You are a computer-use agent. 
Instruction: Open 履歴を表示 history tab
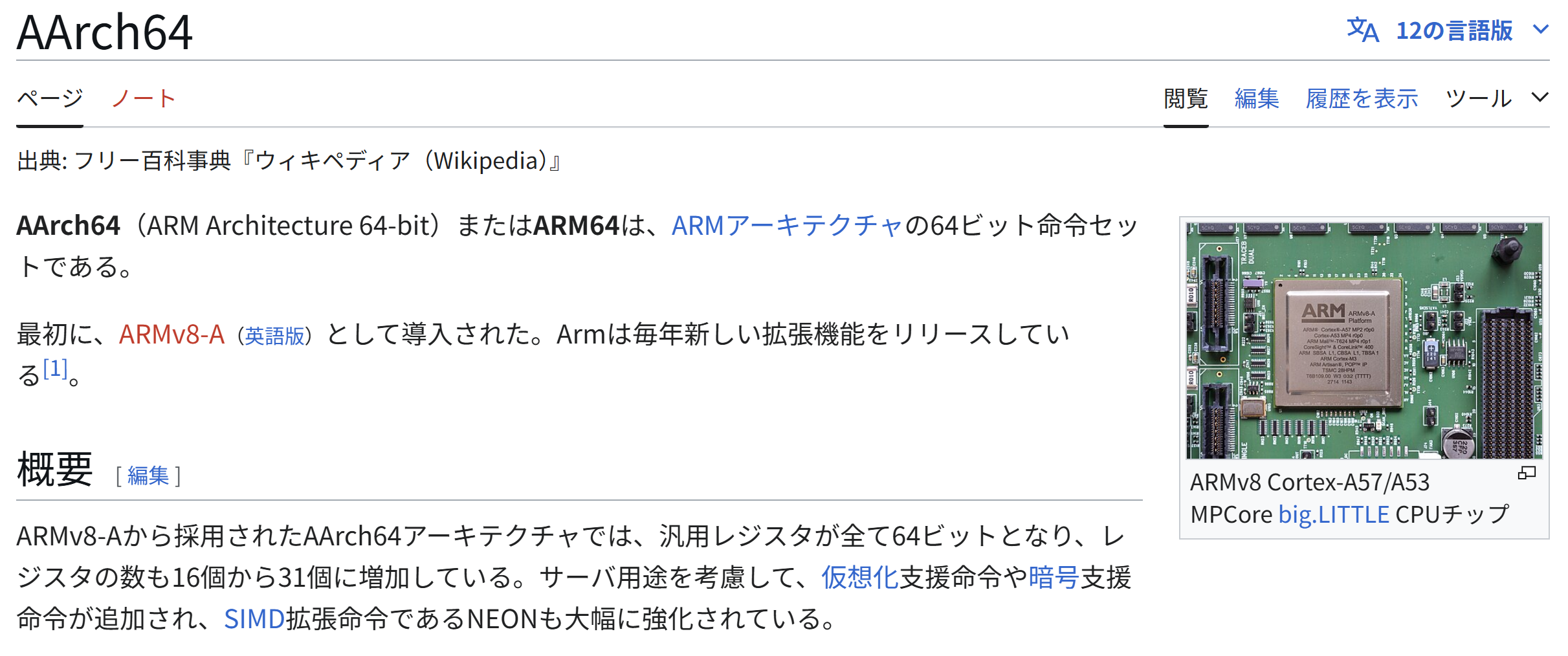coord(1362,98)
